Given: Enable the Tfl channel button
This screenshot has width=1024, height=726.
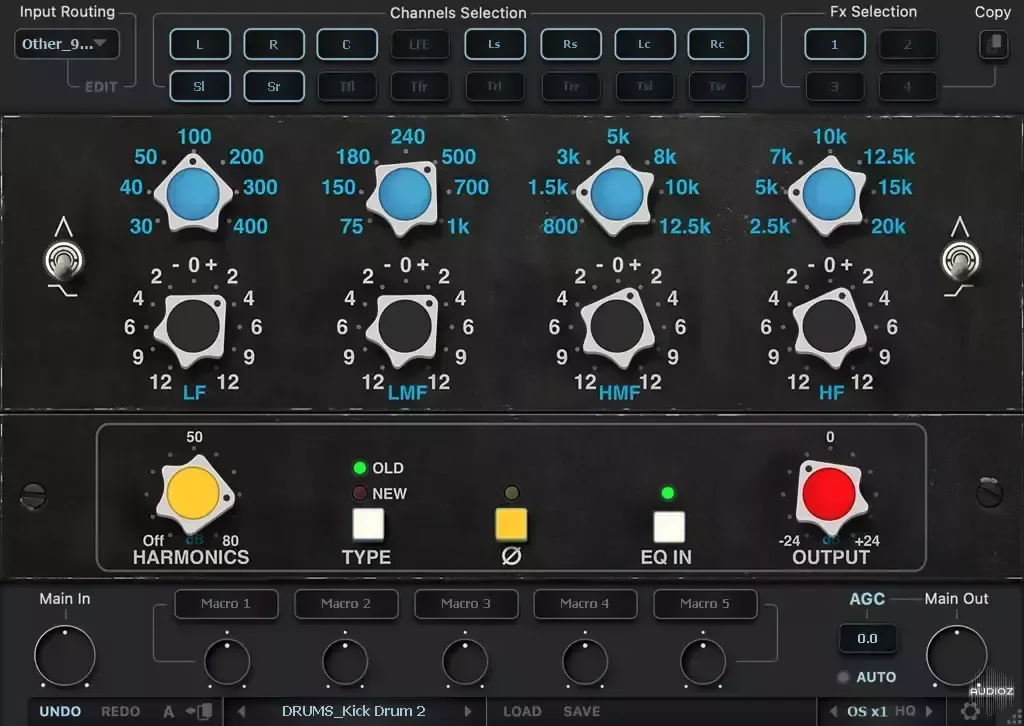Looking at the screenshot, I should pos(347,86).
